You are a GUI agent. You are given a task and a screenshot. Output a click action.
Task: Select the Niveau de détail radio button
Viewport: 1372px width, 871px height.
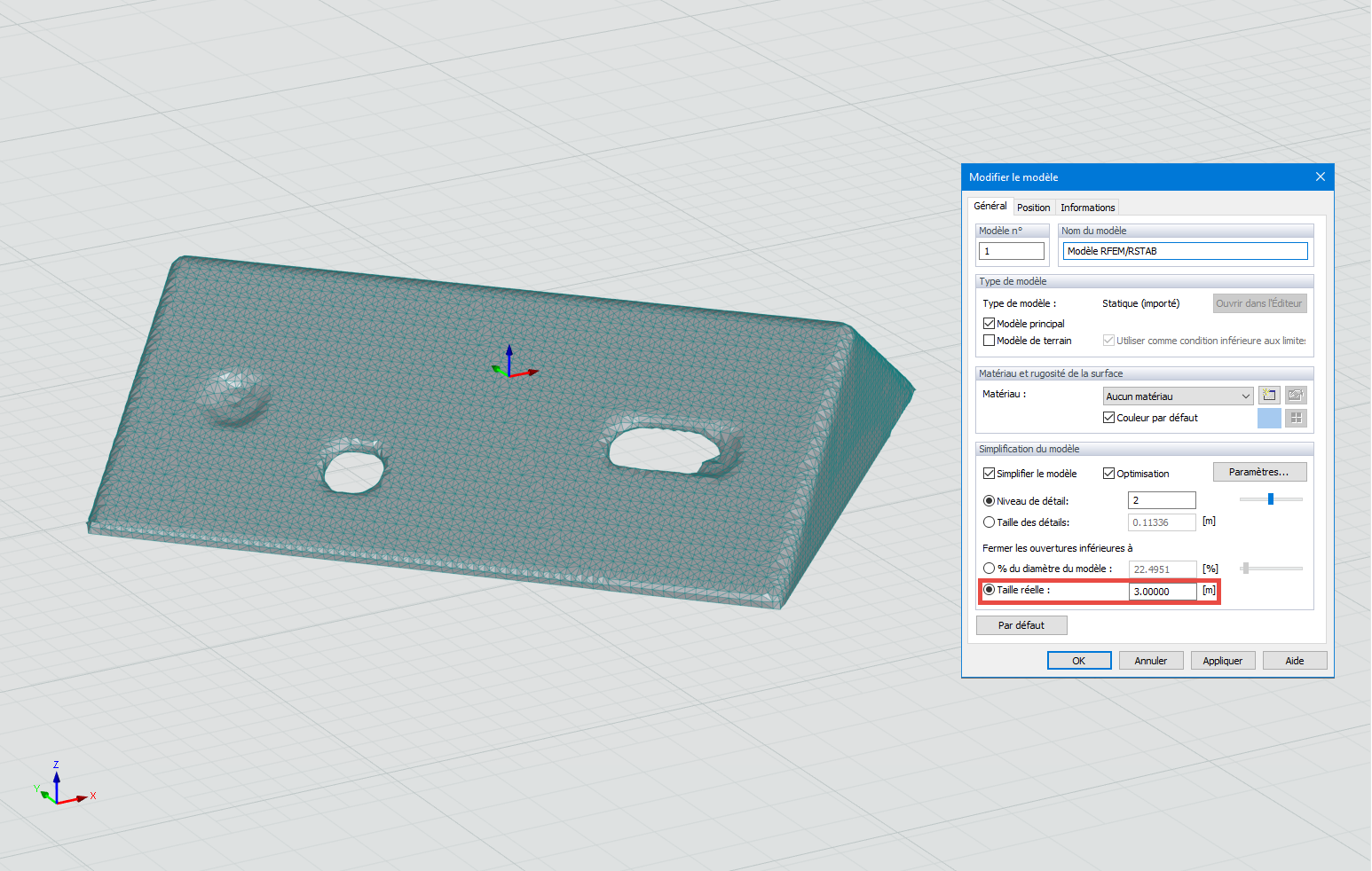(989, 501)
